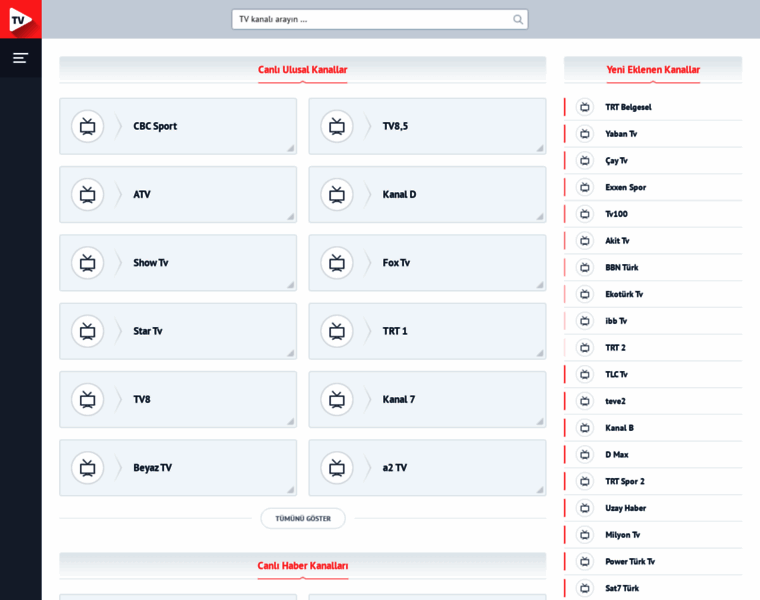Screen dimensions: 760x600
Task: Open the TRT Spor 2 link
Action: (625, 481)
